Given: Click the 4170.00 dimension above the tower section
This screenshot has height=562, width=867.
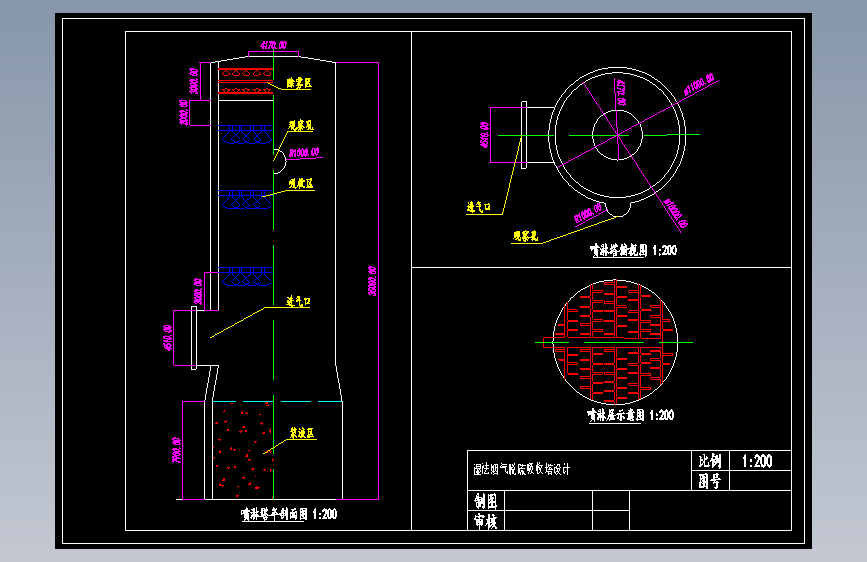Looking at the screenshot, I should click(274, 45).
